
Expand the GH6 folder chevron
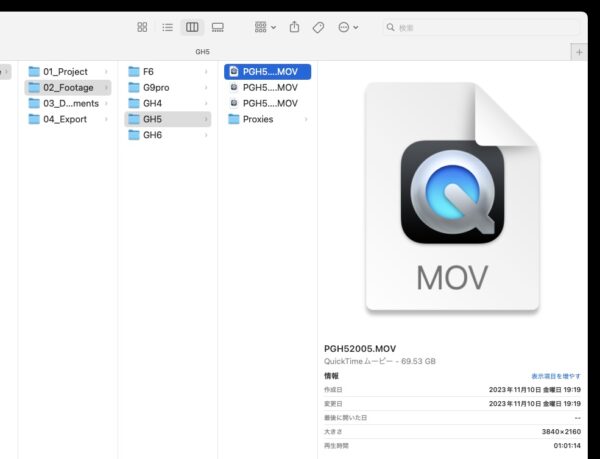click(x=206, y=135)
